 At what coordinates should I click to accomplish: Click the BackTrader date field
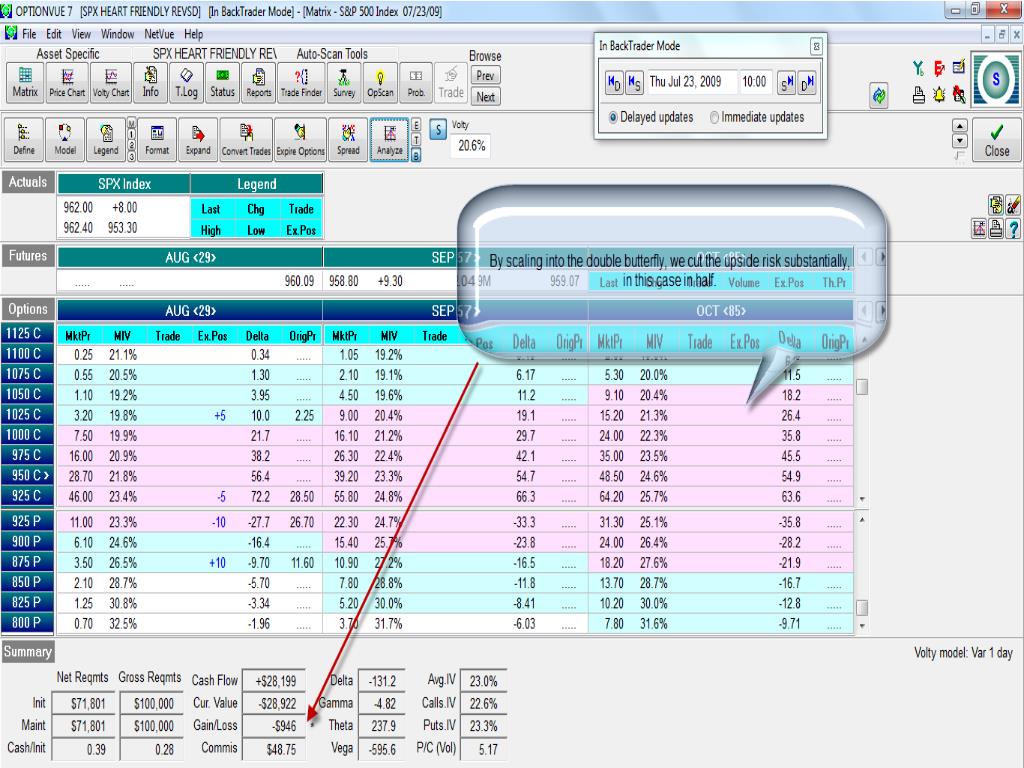point(691,82)
